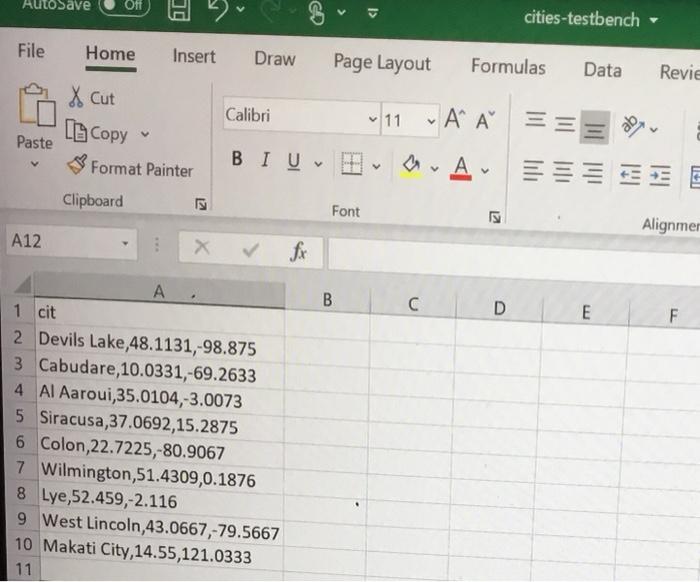Select the Home ribbon tab
Image resolution: width=700 pixels, height=582 pixels.
point(111,54)
